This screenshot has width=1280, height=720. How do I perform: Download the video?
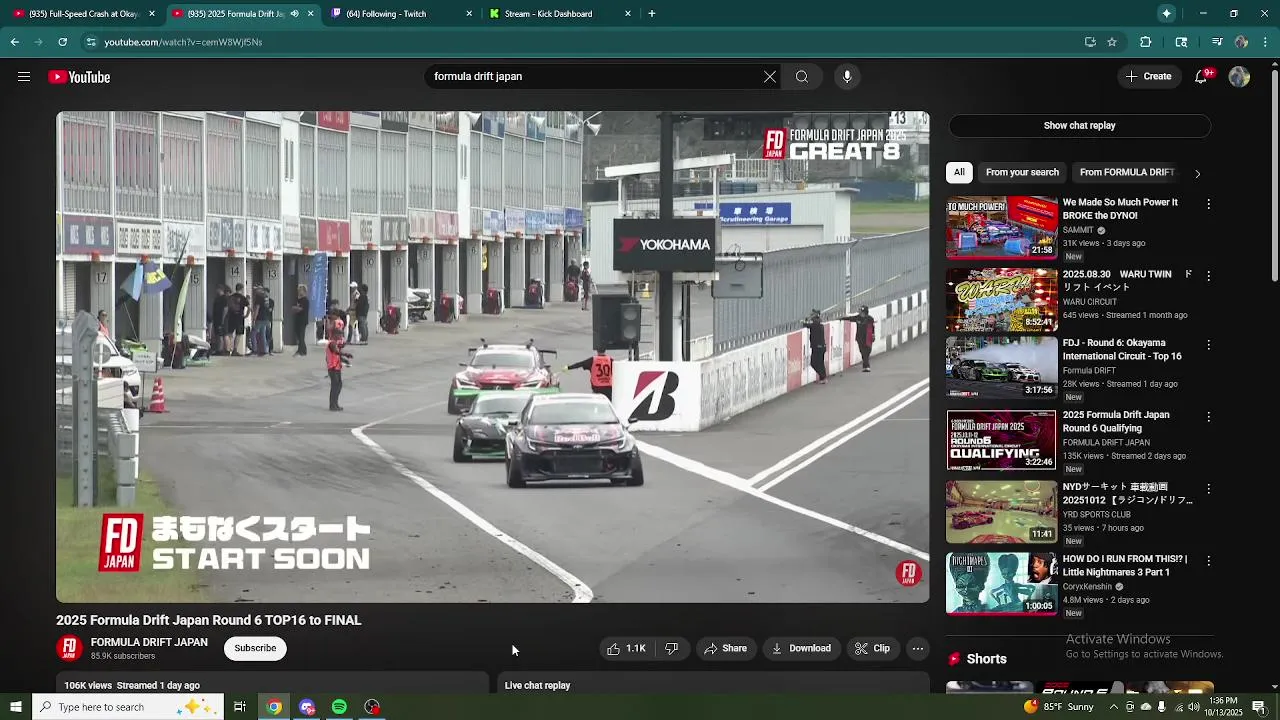[801, 649]
